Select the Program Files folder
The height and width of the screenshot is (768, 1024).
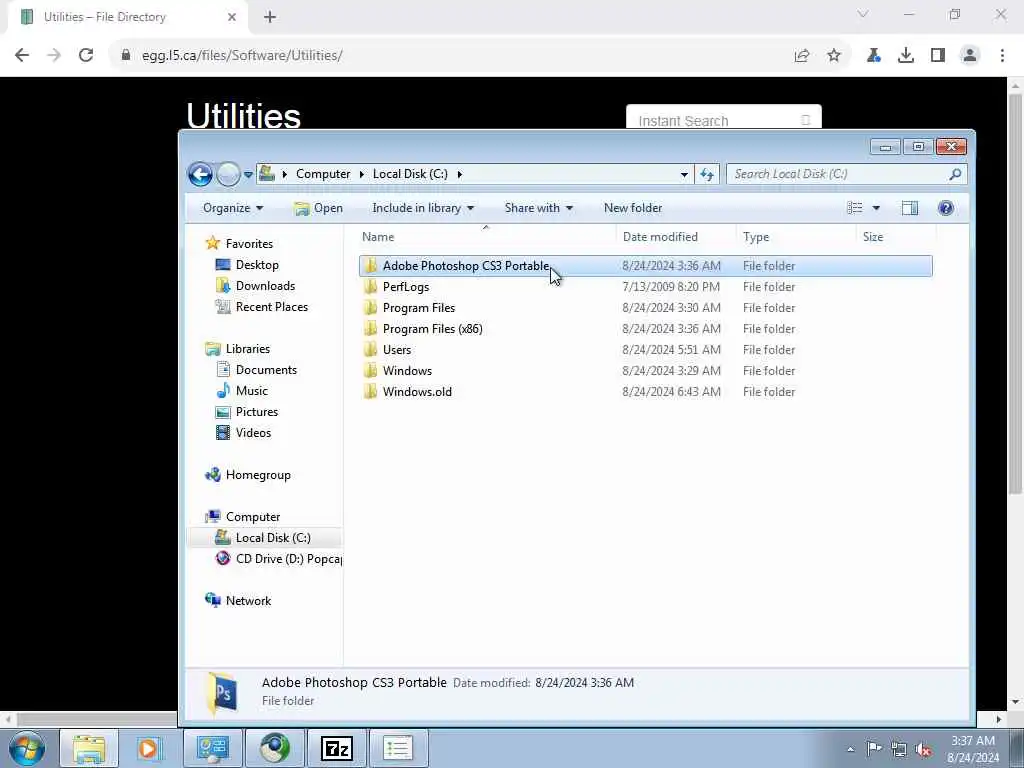[645, 308]
